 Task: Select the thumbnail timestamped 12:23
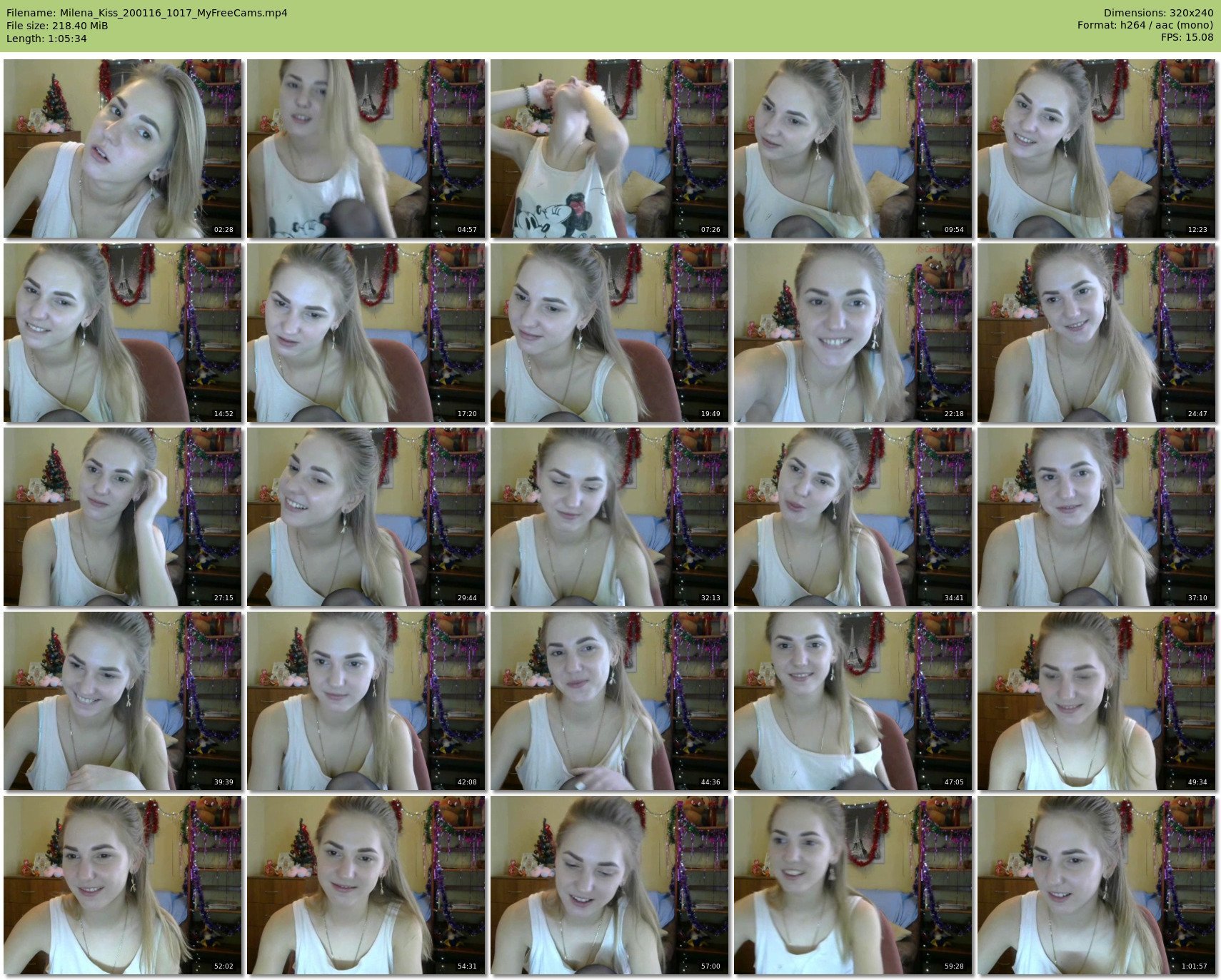coord(1096,148)
